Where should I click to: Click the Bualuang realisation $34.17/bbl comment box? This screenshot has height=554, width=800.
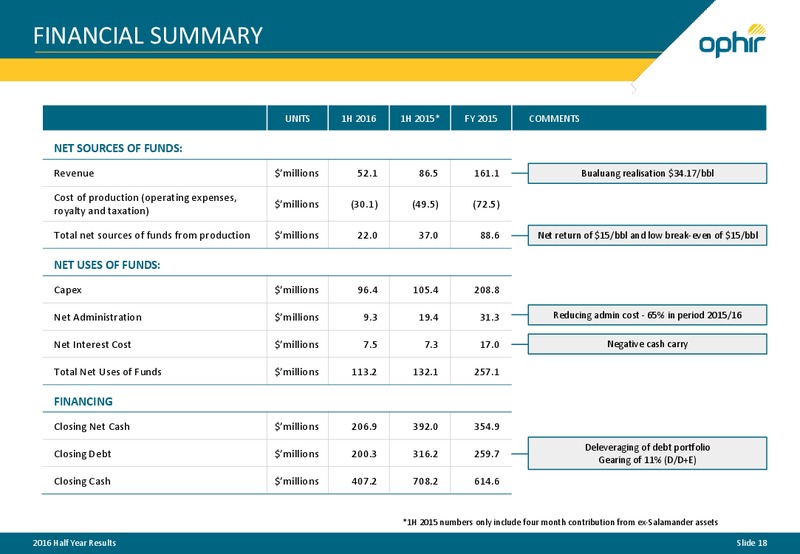[647, 173]
